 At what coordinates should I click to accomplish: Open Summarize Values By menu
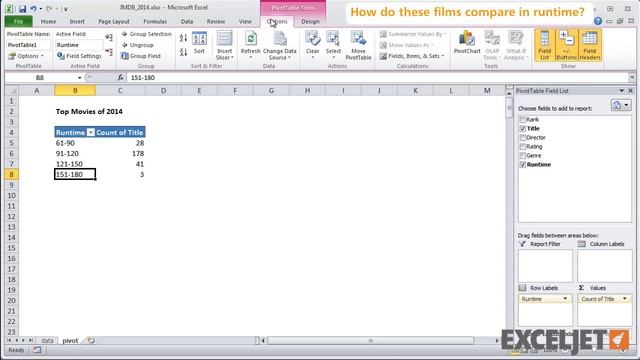pyautogui.click(x=413, y=34)
